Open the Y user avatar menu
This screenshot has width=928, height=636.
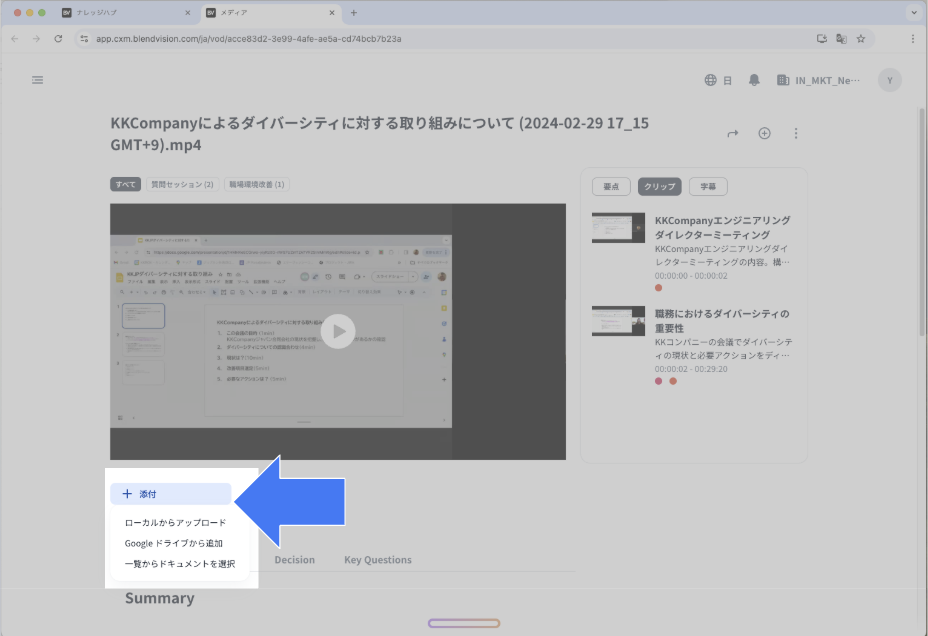click(890, 80)
